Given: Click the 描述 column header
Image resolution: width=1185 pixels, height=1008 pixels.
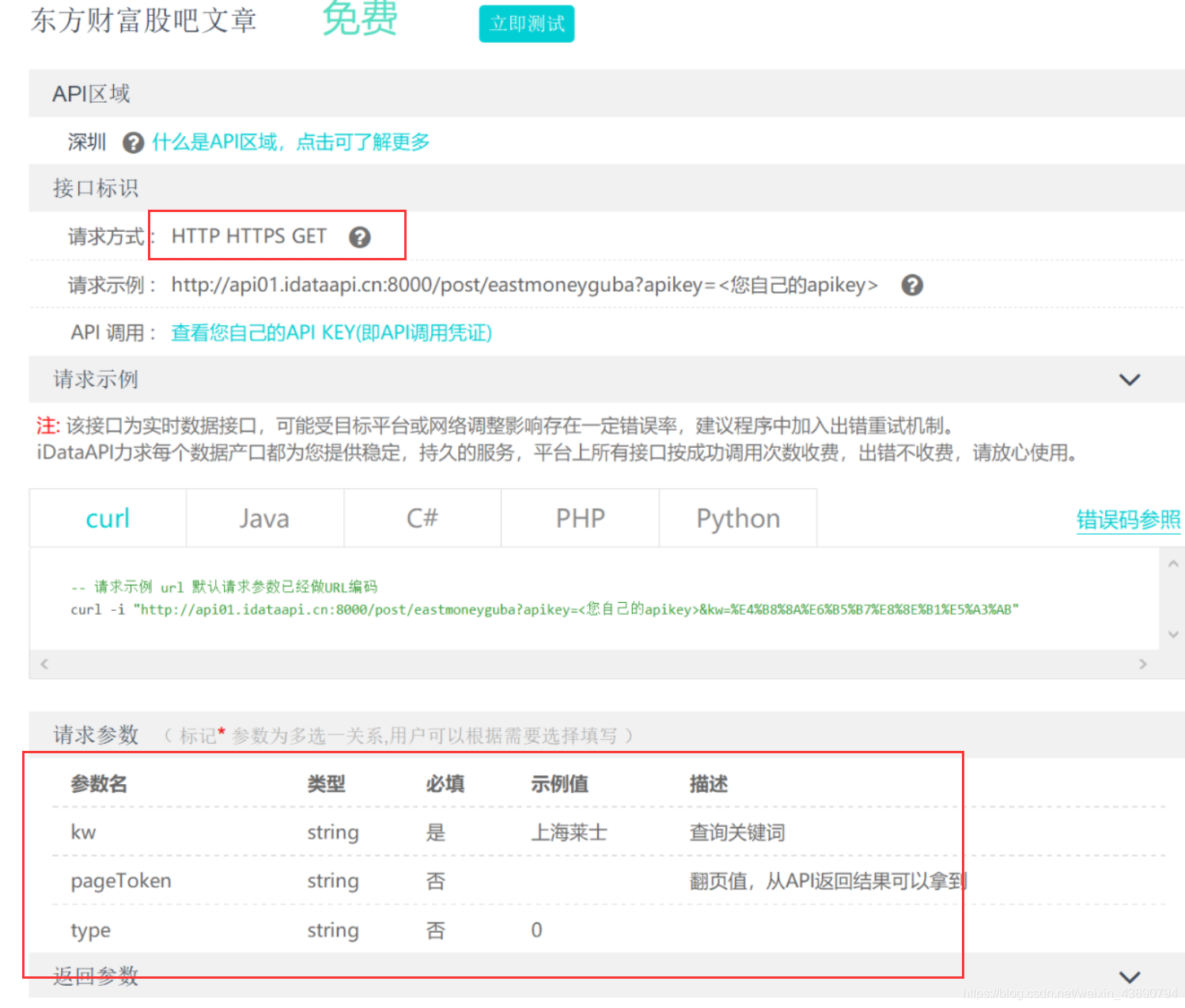Looking at the screenshot, I should click(709, 784).
